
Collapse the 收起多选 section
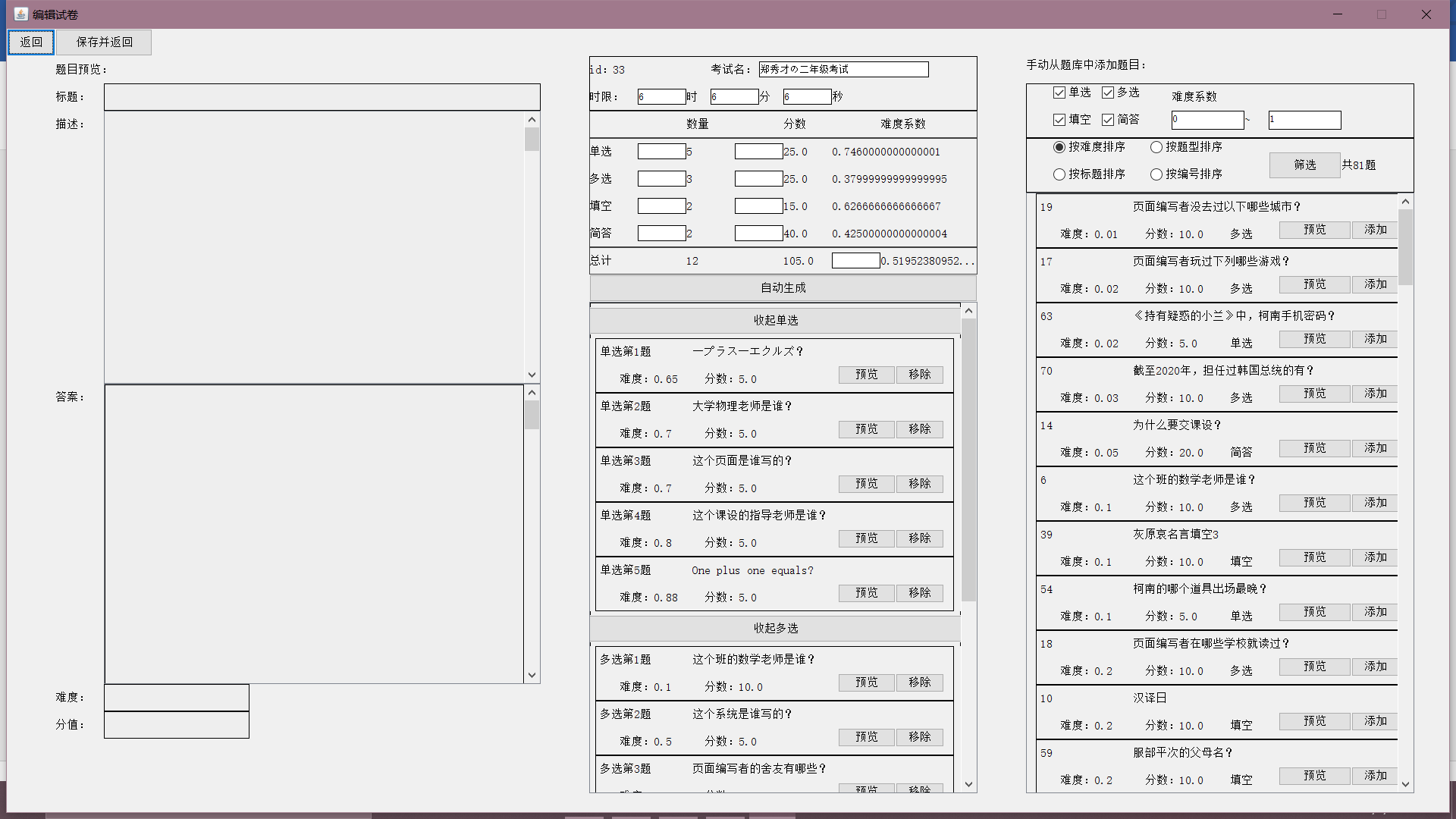pyautogui.click(x=775, y=628)
